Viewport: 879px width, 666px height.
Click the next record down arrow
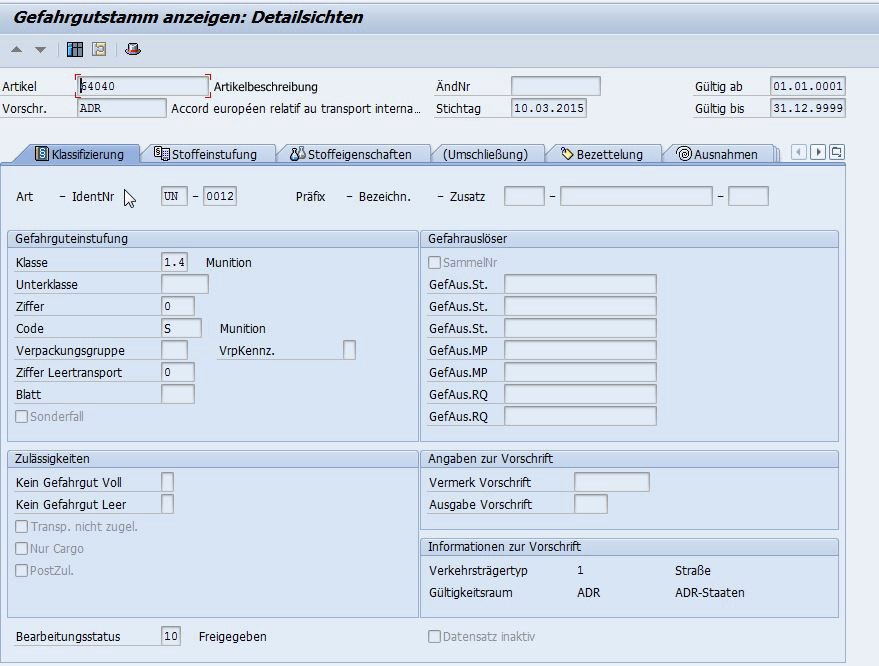(x=40, y=49)
